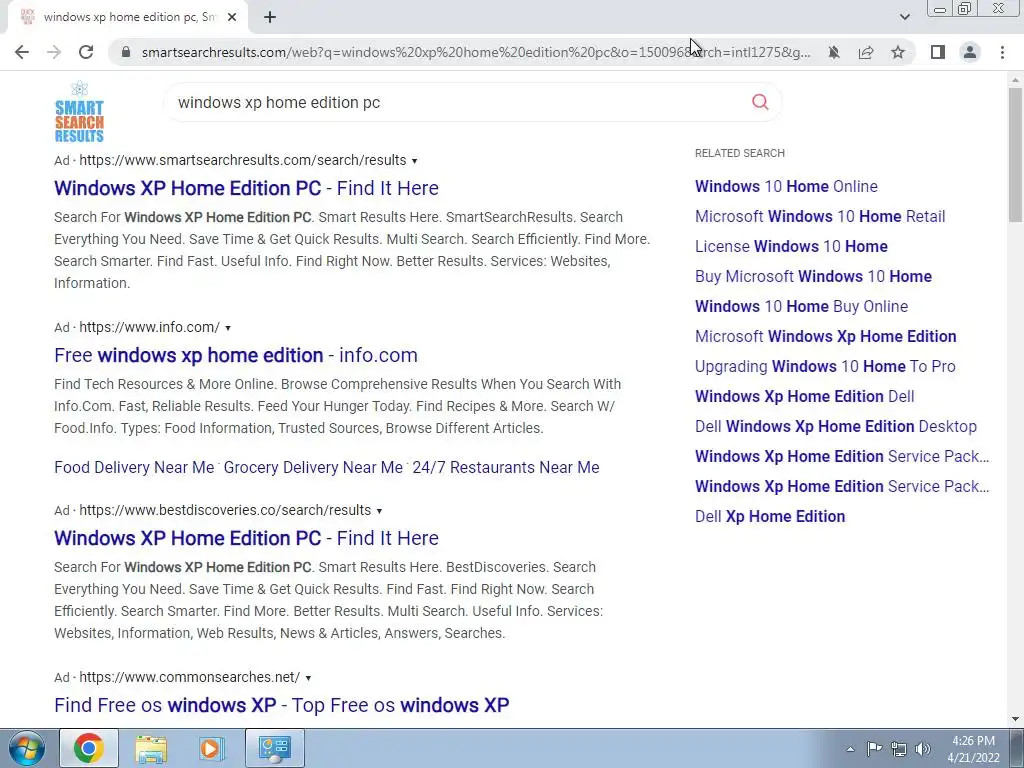Open related search Windows 10 Home Online
1024x768 pixels.
tap(786, 186)
